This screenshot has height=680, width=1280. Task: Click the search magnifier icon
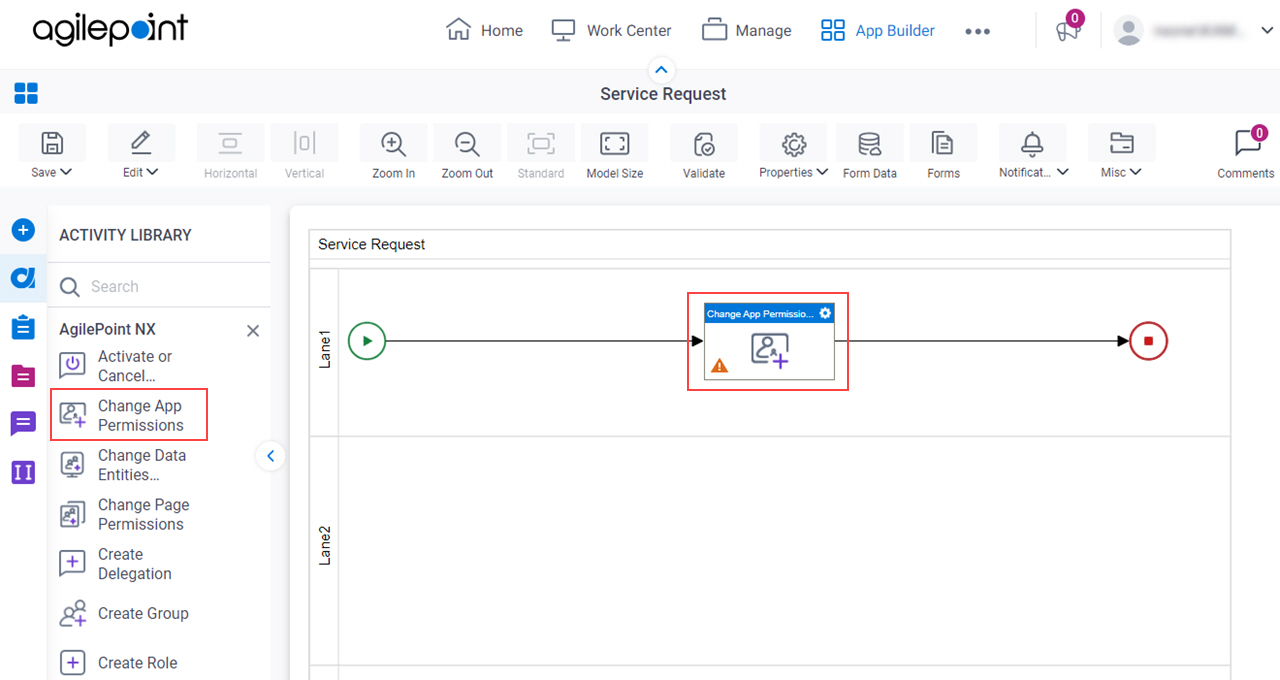coord(69,287)
